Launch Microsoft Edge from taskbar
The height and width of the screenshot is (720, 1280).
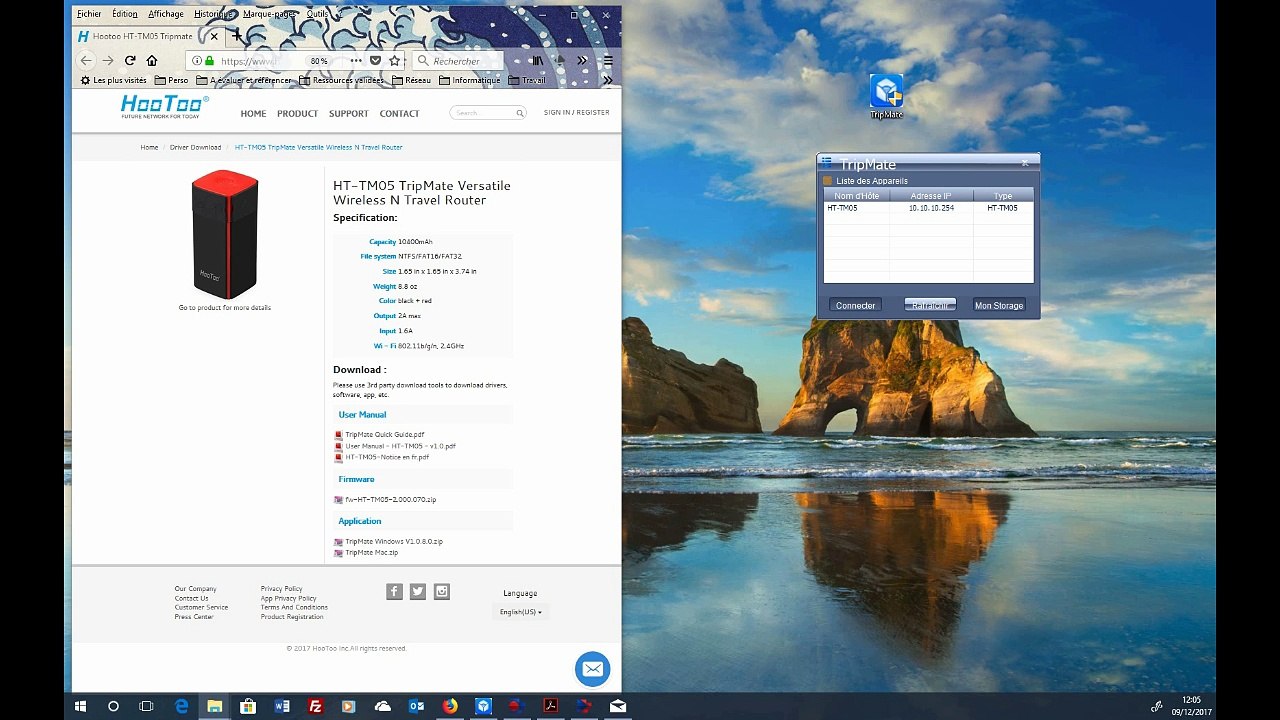pyautogui.click(x=182, y=706)
